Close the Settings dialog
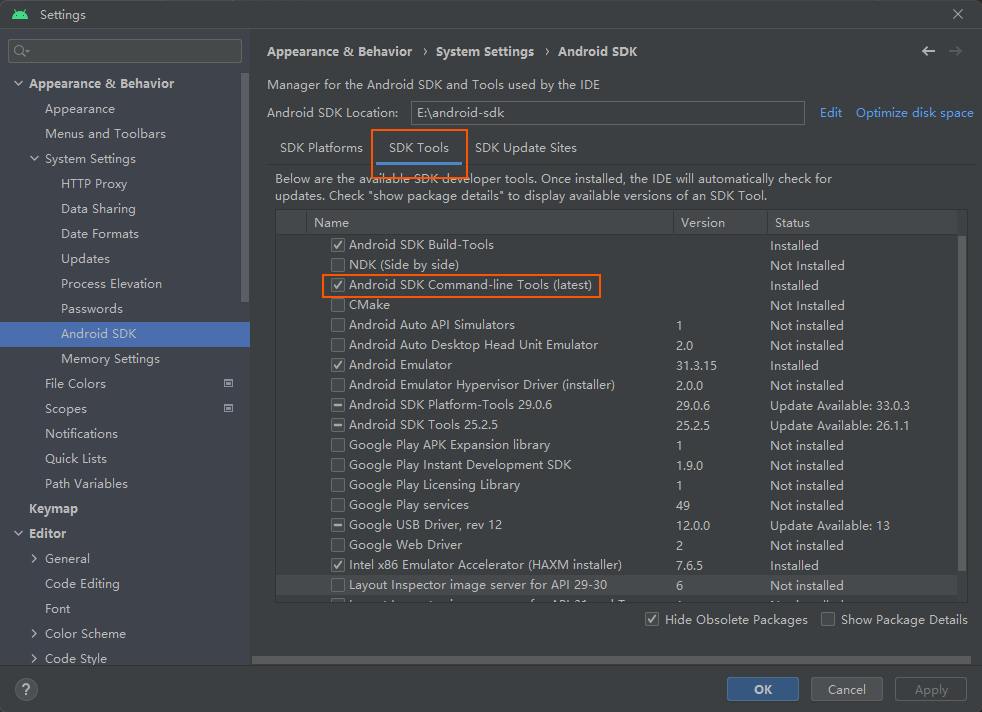Image resolution: width=982 pixels, height=712 pixels. (958, 14)
